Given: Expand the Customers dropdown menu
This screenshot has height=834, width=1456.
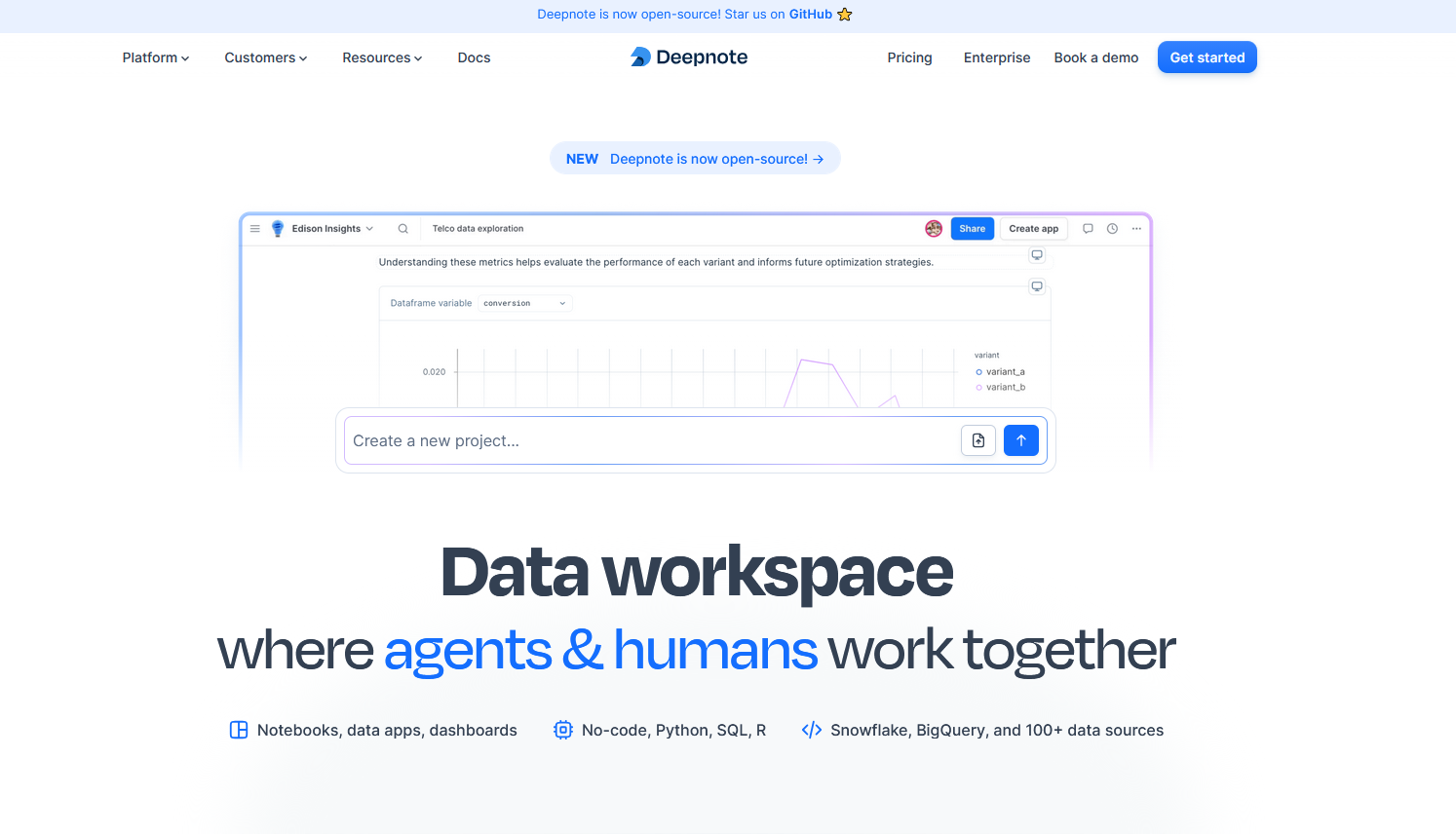Looking at the screenshot, I should [265, 57].
